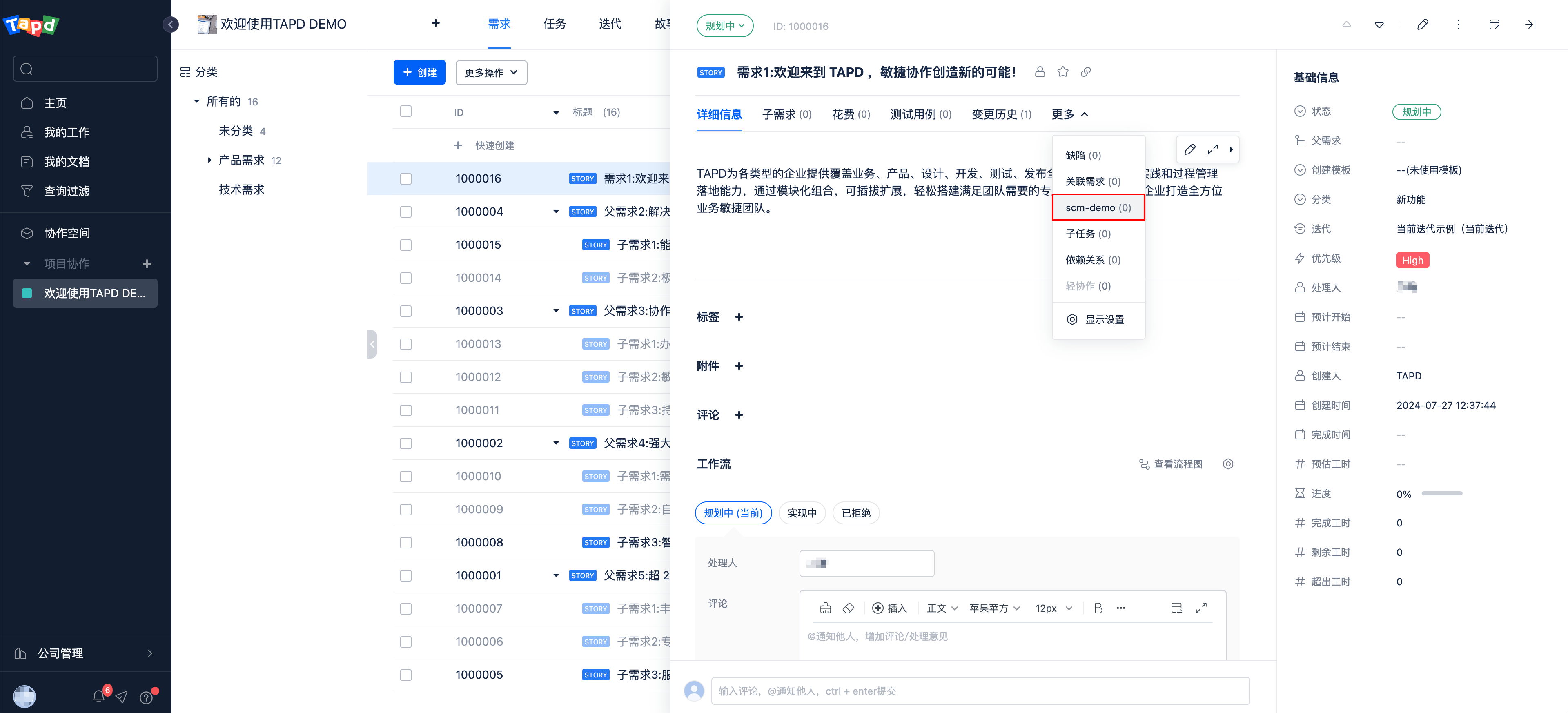Check the row 1000005 checkbox
The image size is (1568, 713).
pyautogui.click(x=406, y=675)
